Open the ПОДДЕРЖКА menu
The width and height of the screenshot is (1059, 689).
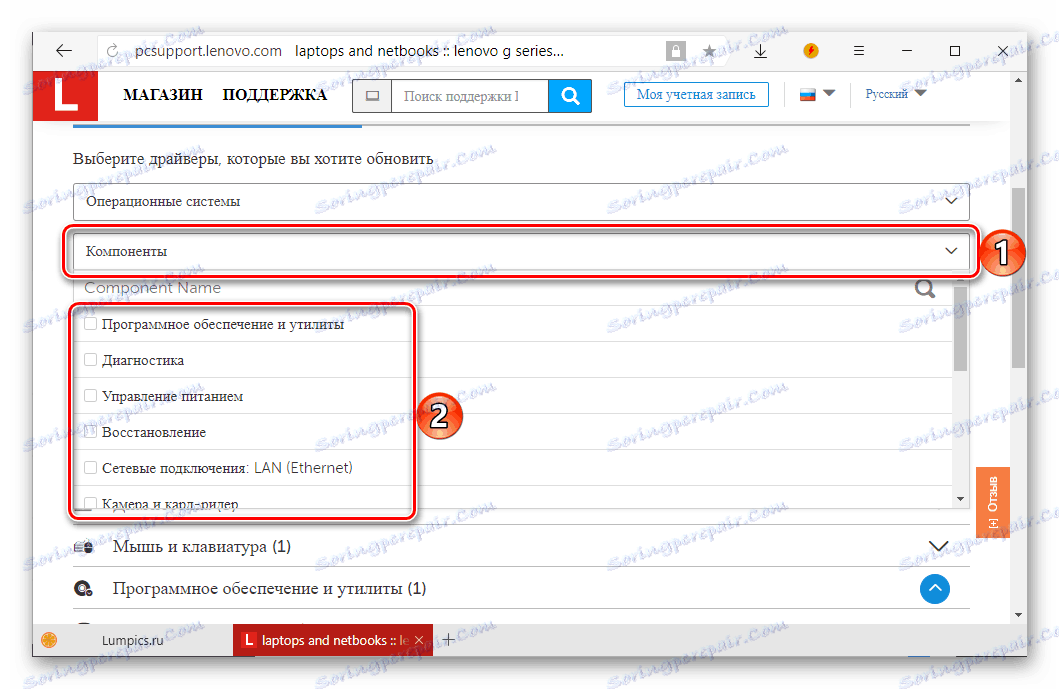coord(274,95)
